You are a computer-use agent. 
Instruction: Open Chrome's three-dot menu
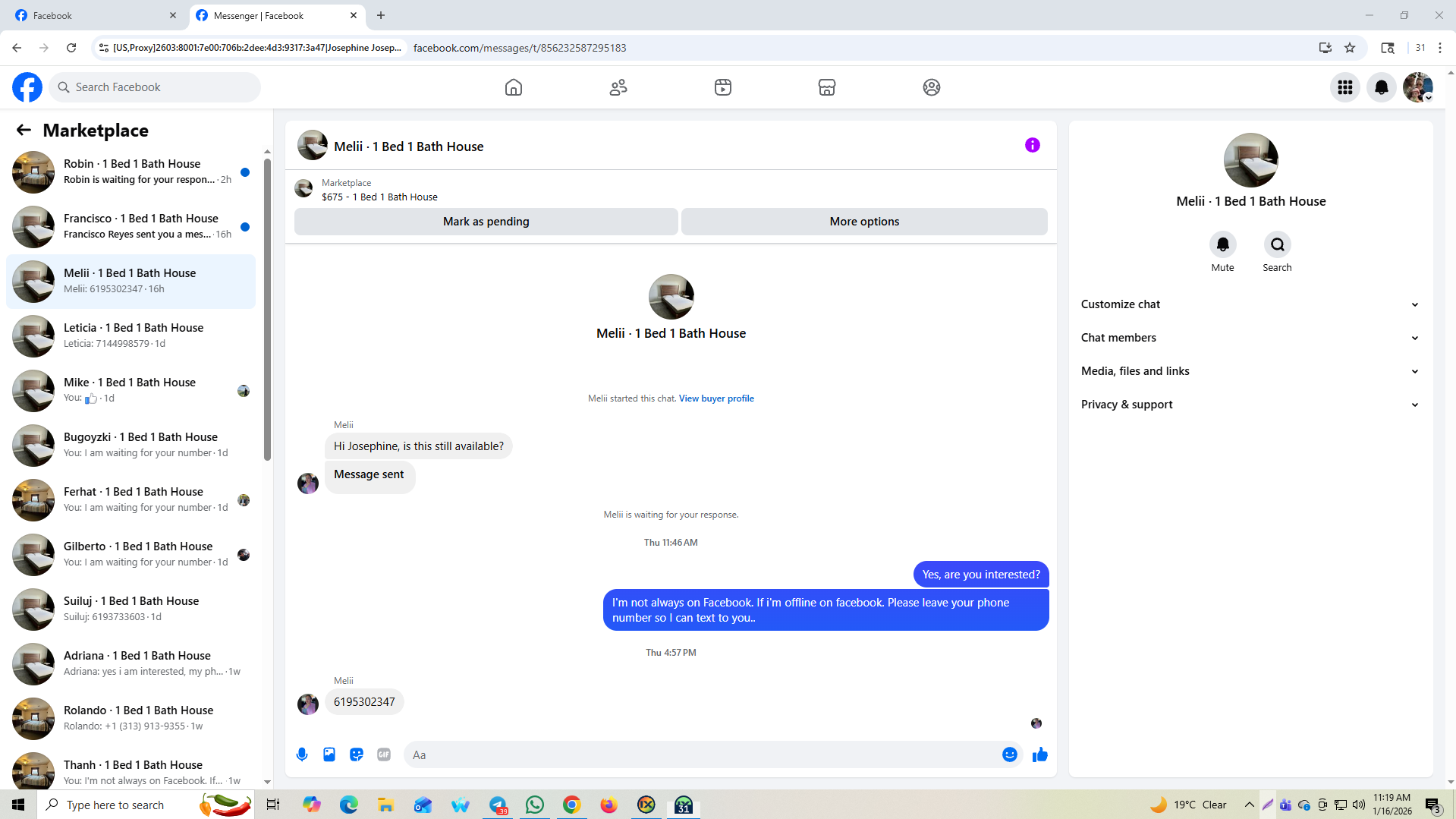(1440, 48)
